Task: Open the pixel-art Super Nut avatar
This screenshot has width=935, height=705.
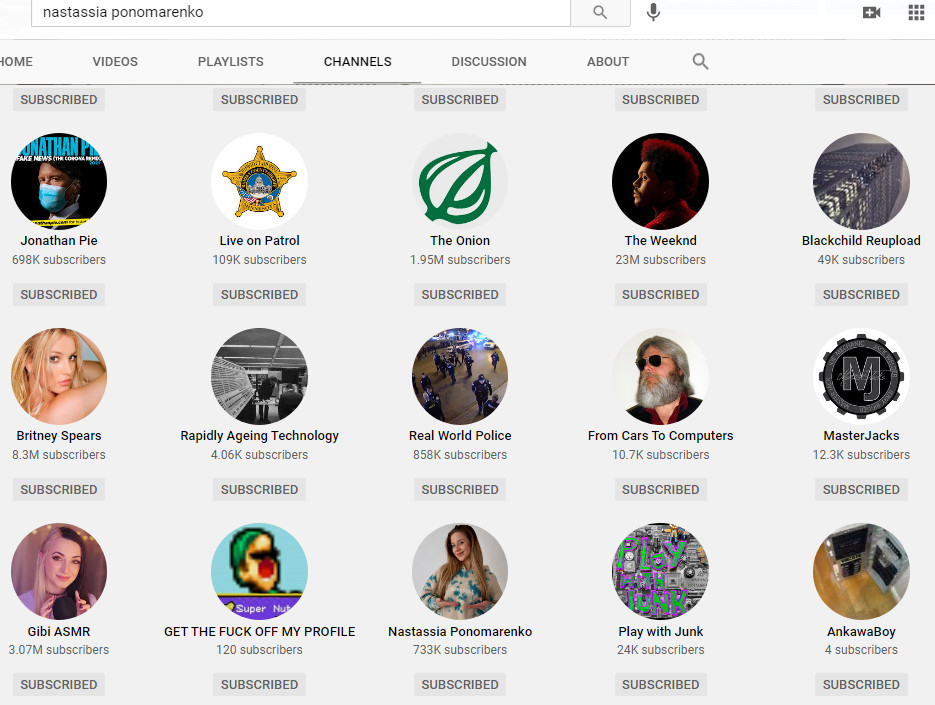Action: point(259,571)
